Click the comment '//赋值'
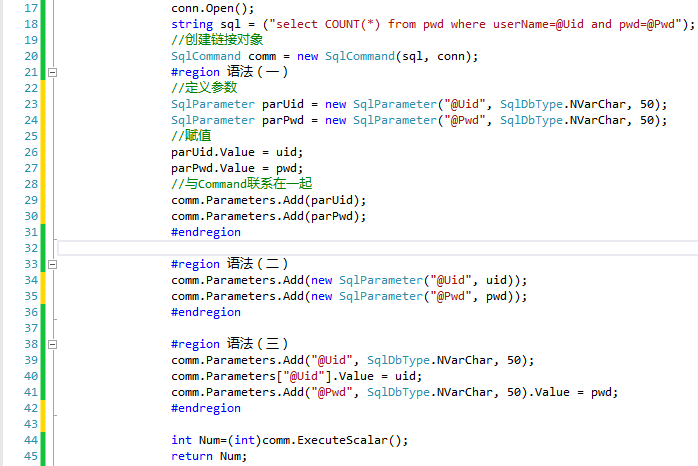Viewport: 698px width, 466px height. (x=191, y=136)
